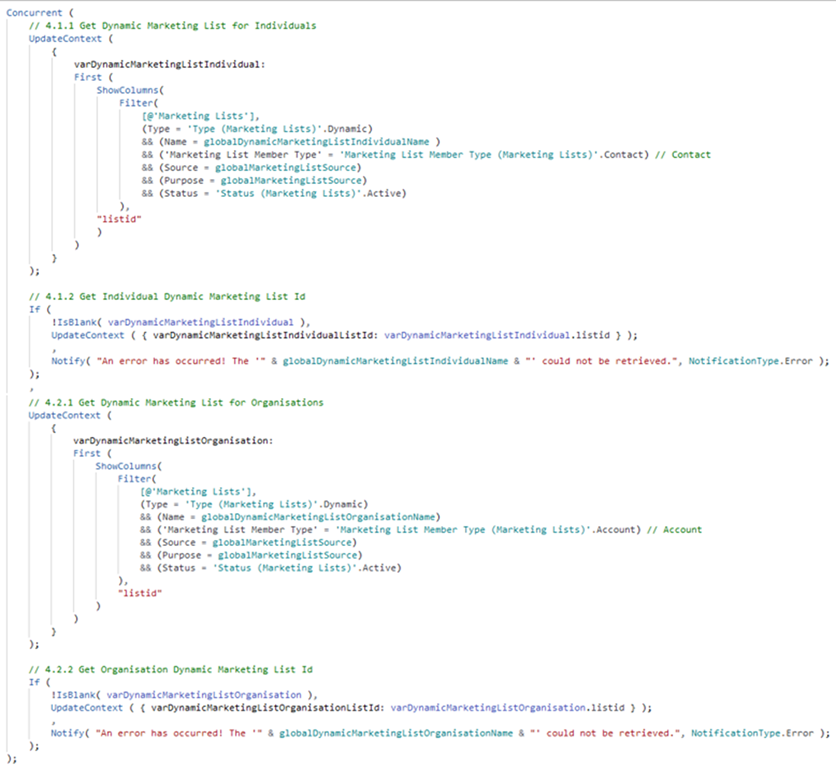836x768 pixels.
Task: Click the First function in the Individuals block
Action: [87, 76]
